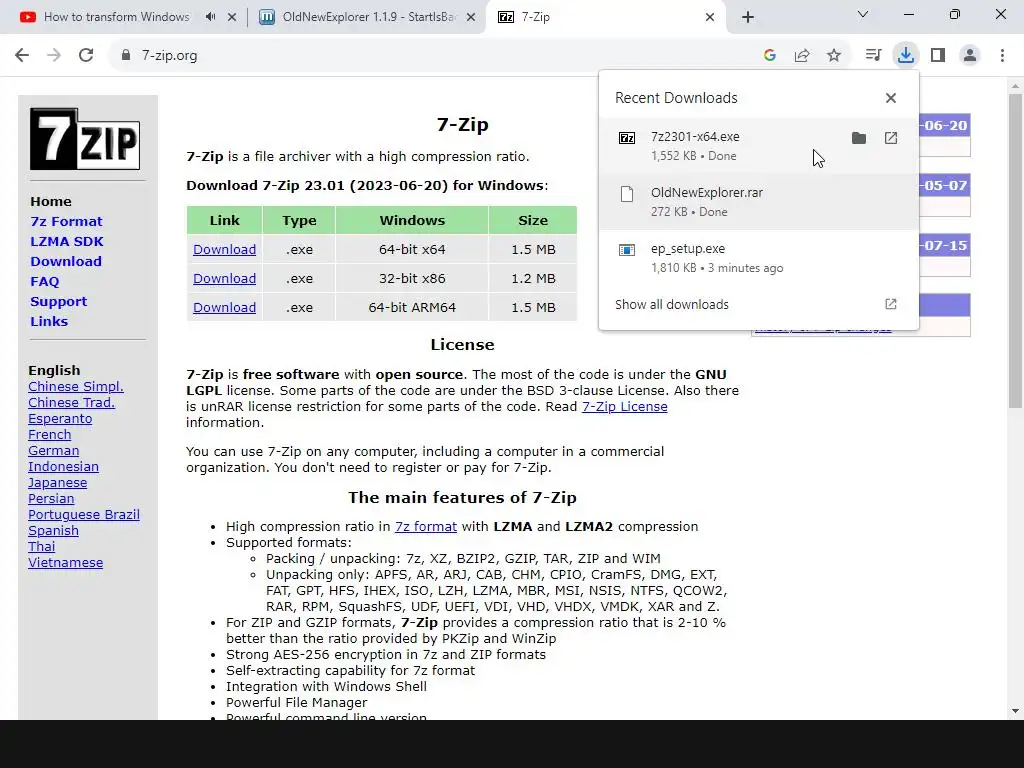Open 7z2301-x64.exe with the open icon

pos(891,138)
